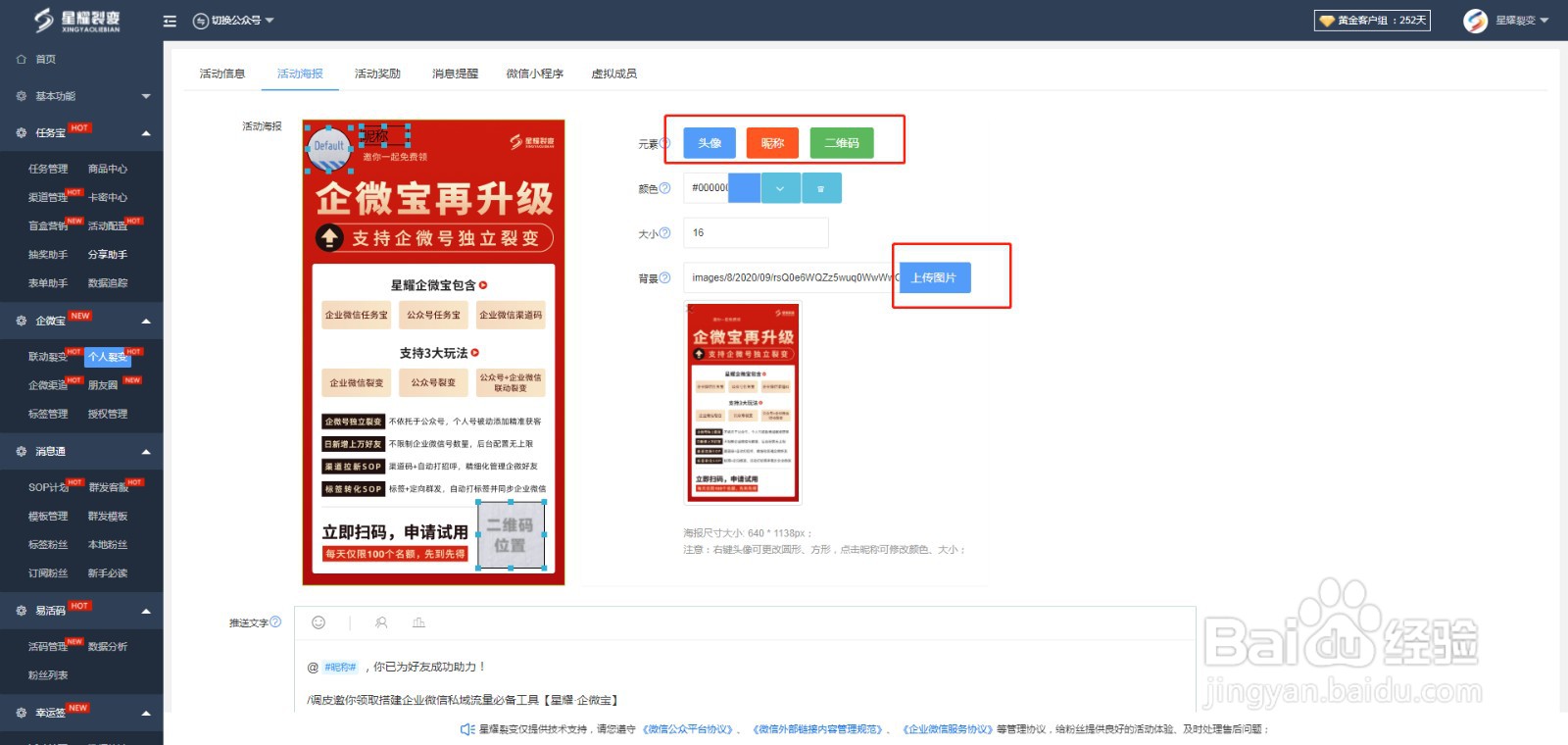Click the gear icon next to 企微宝
1568x745 pixels.
(22, 322)
